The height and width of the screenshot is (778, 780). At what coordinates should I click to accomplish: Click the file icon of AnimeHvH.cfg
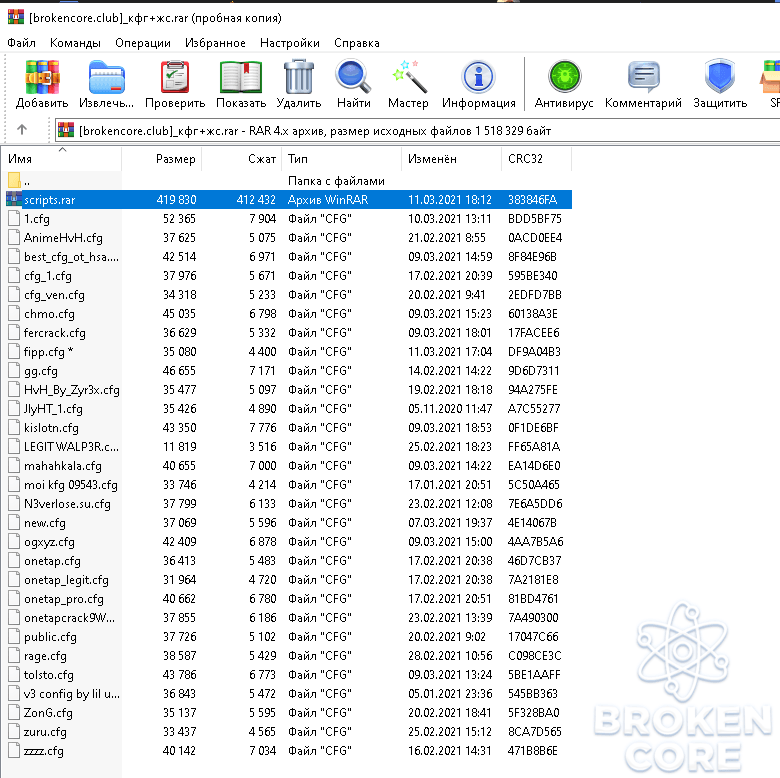click(14, 237)
